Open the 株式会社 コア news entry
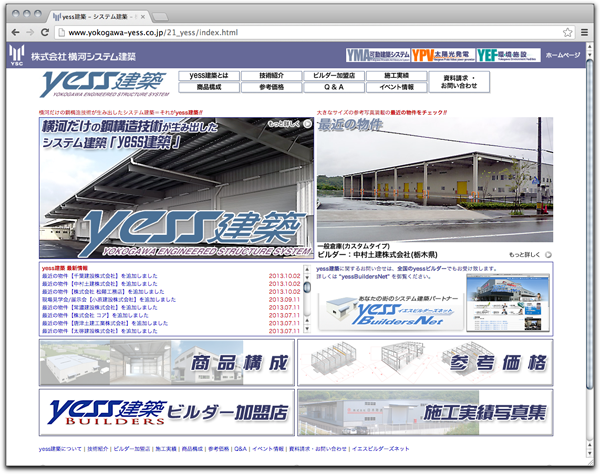The image size is (600, 474). point(95,315)
